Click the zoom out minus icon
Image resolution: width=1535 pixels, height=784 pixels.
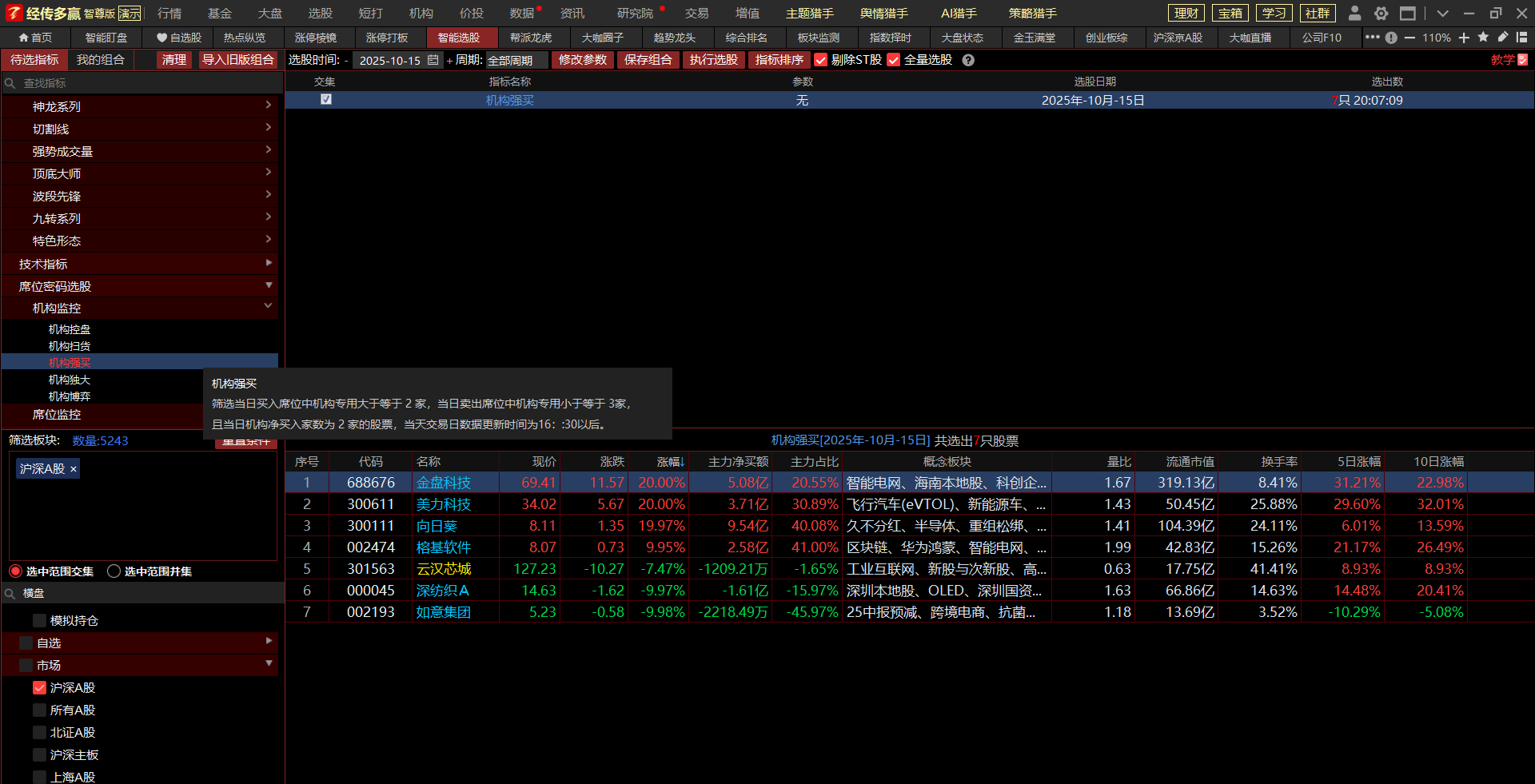1409,38
